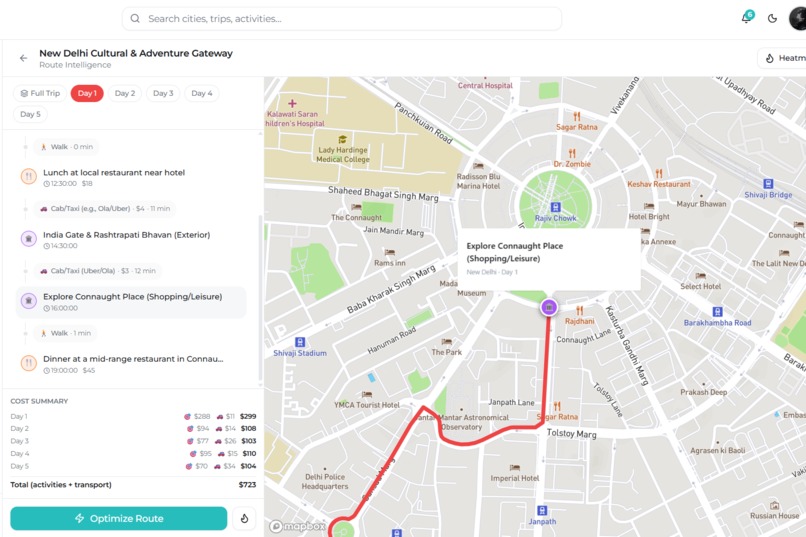
Task: Go back with the arrow icon
Action: point(23,58)
